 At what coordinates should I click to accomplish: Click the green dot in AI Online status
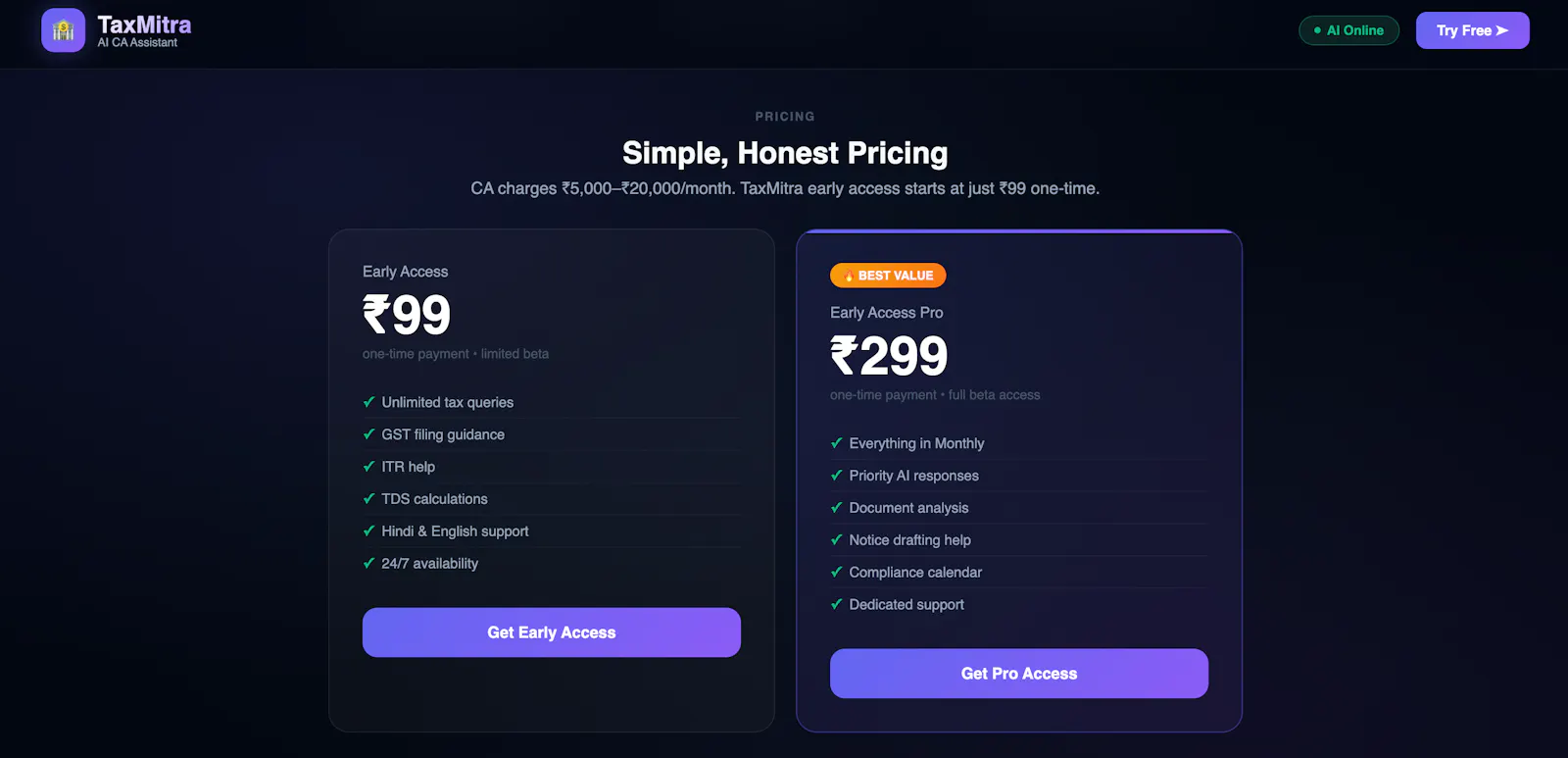click(1317, 30)
